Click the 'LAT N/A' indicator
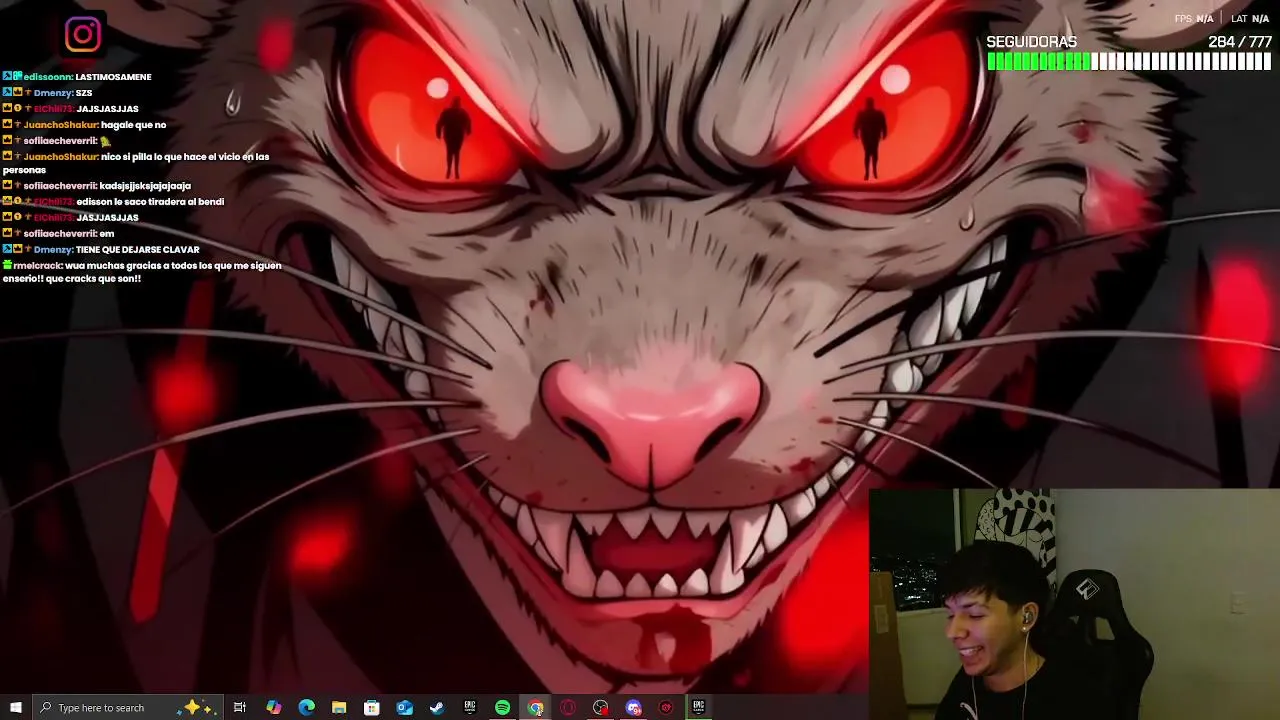 point(1250,18)
